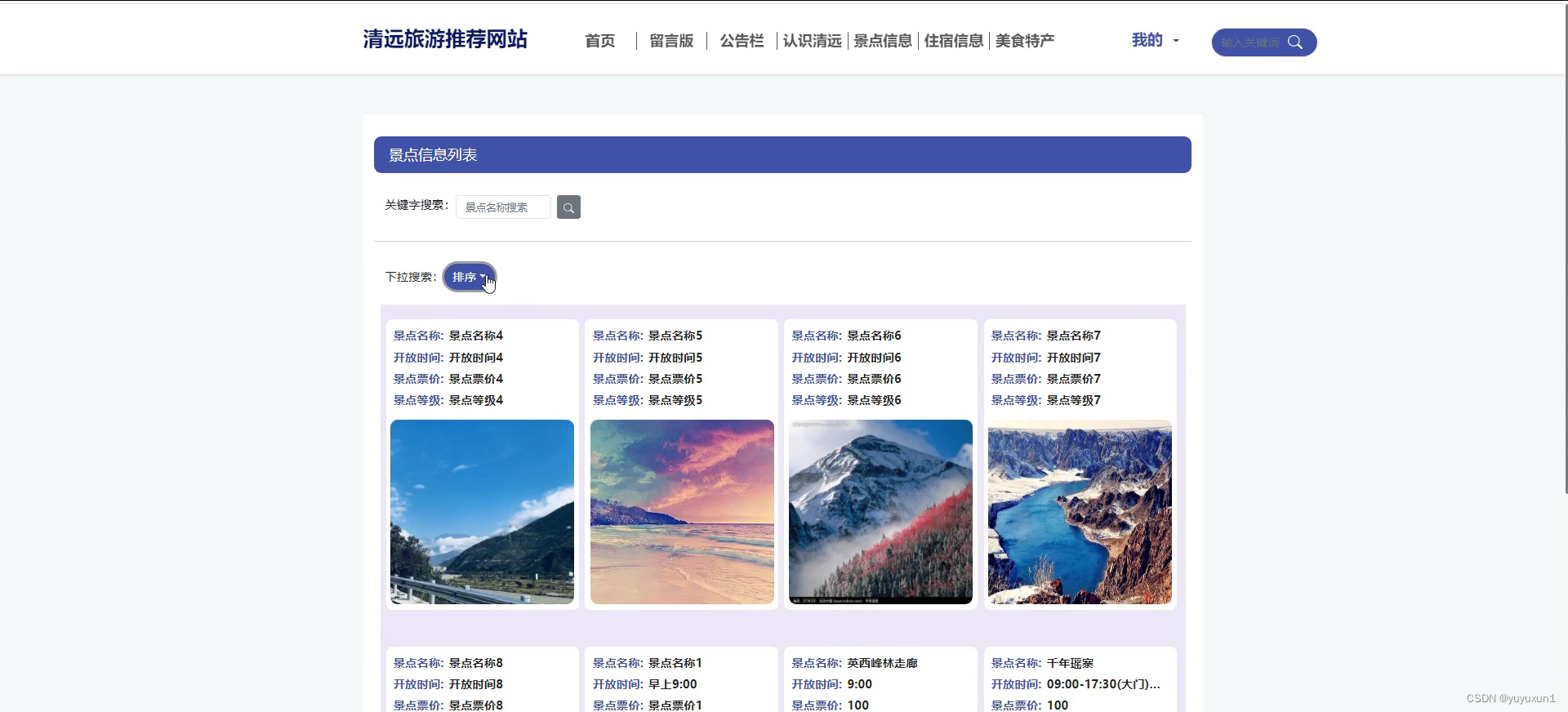Viewport: 1568px width, 712px height.
Task: Click the 景点名称6 title text
Action: point(874,336)
